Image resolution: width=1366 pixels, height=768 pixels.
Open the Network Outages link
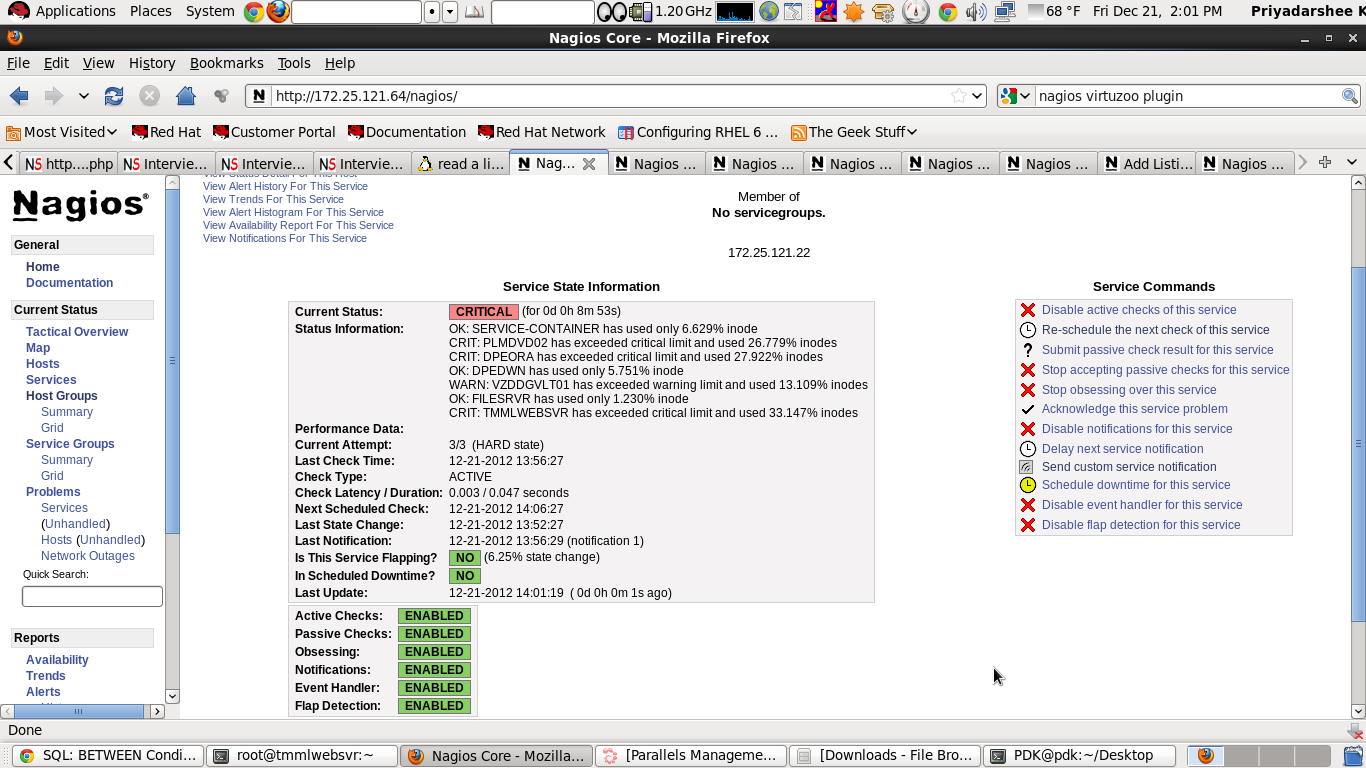coord(88,556)
